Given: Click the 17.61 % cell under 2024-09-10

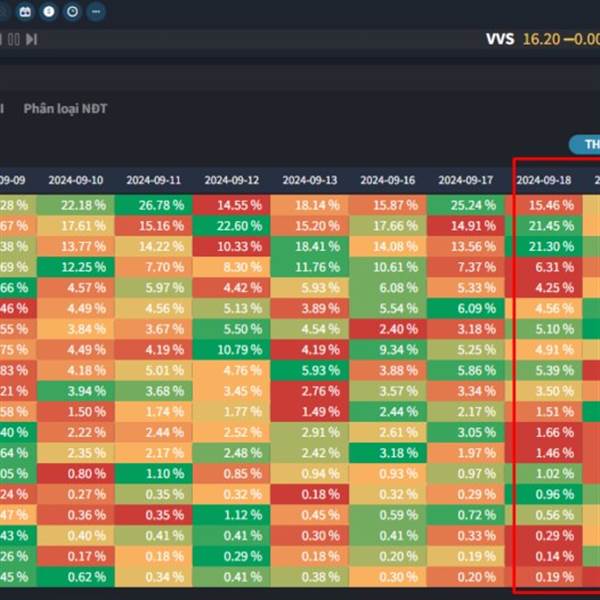Looking at the screenshot, I should coord(76,226).
